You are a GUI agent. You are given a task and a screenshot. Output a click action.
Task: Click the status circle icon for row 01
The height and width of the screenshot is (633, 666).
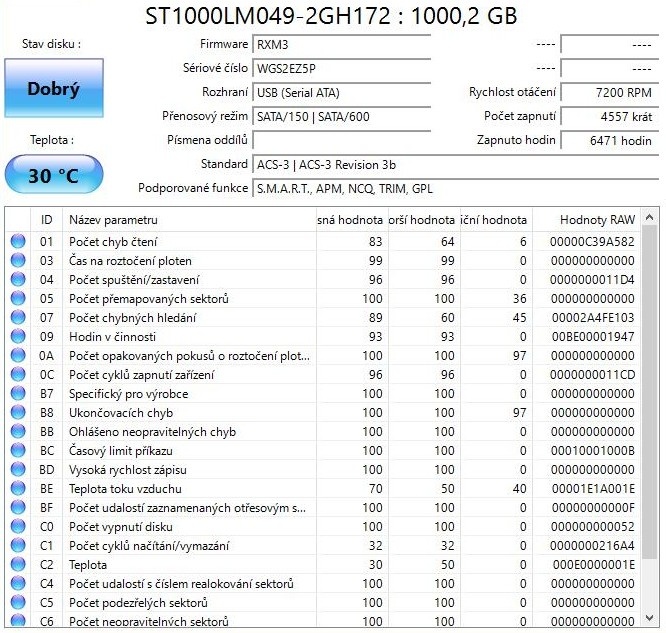point(18,241)
